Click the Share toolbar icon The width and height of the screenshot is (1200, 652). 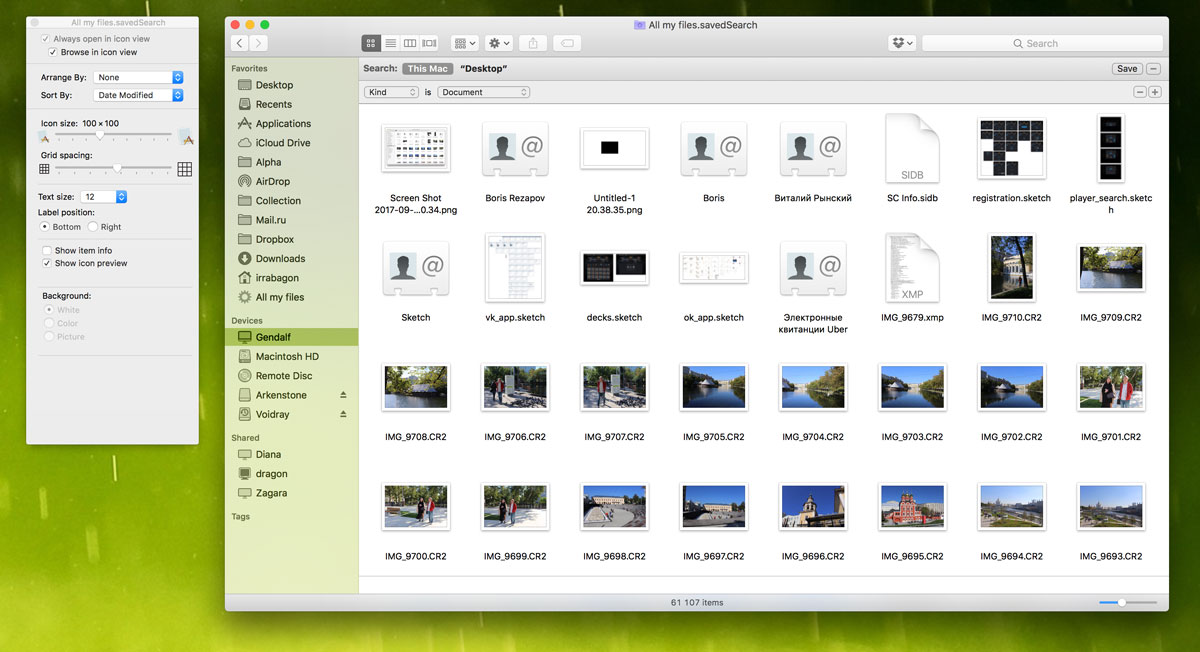click(533, 43)
